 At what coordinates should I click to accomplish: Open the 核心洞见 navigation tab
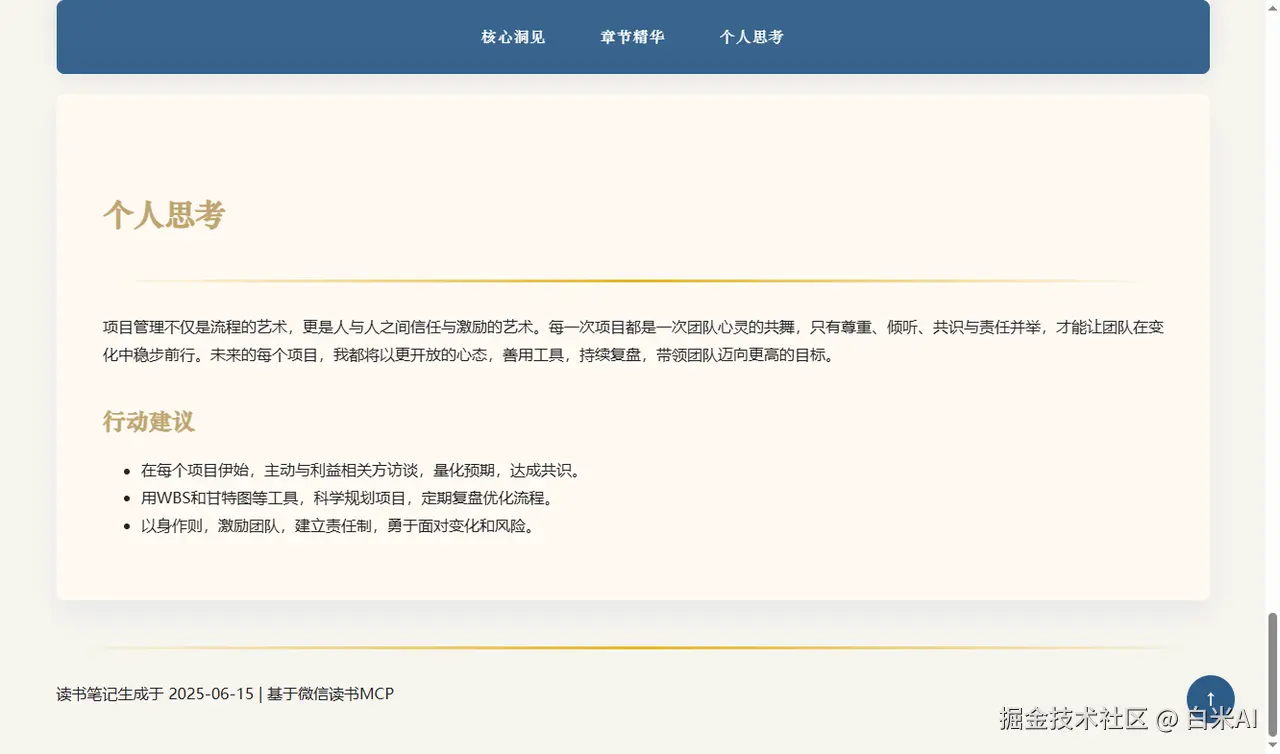pos(513,37)
